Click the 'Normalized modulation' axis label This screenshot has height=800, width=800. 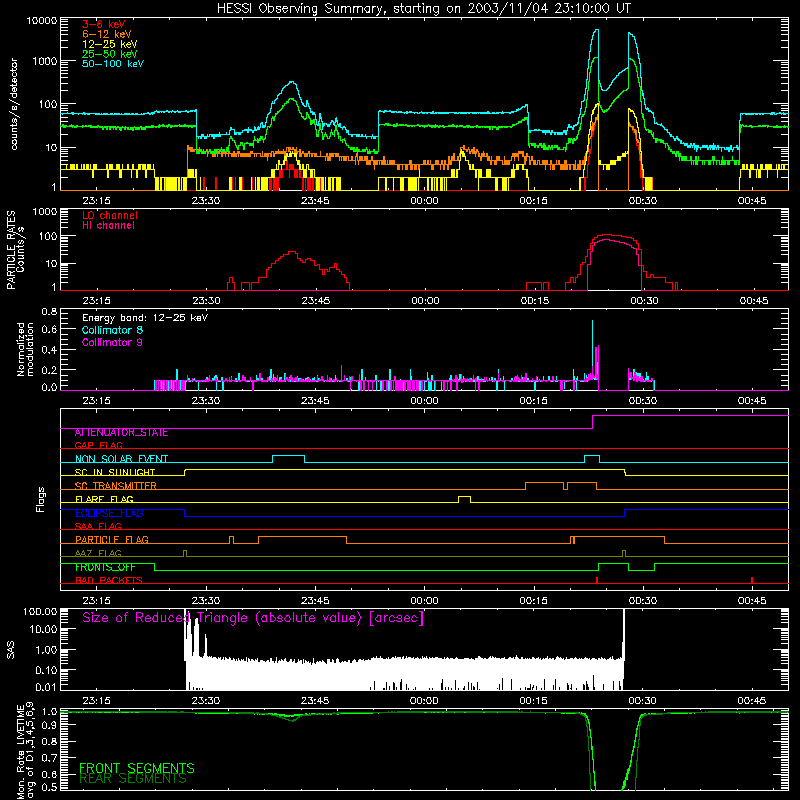[25, 349]
